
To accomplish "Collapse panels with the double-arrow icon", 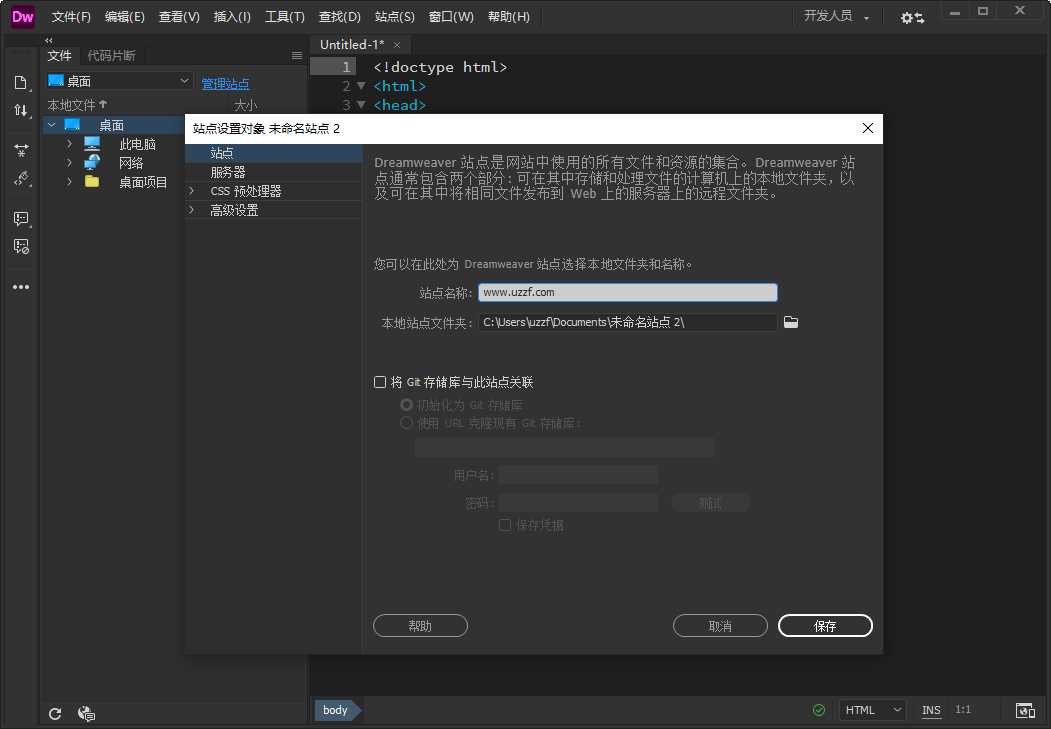I will point(48,40).
